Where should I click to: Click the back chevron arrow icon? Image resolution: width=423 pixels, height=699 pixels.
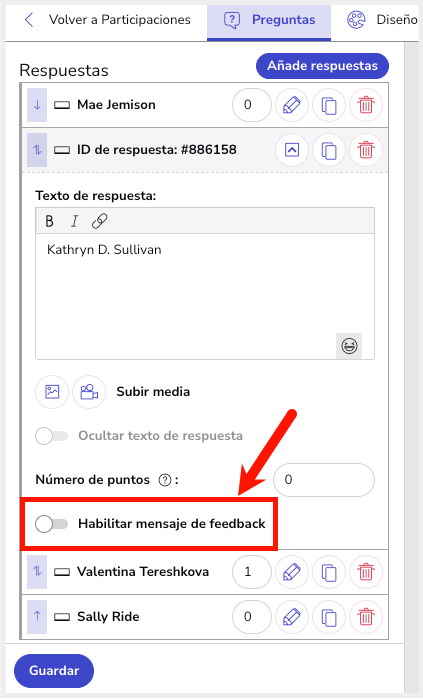pos(29,20)
